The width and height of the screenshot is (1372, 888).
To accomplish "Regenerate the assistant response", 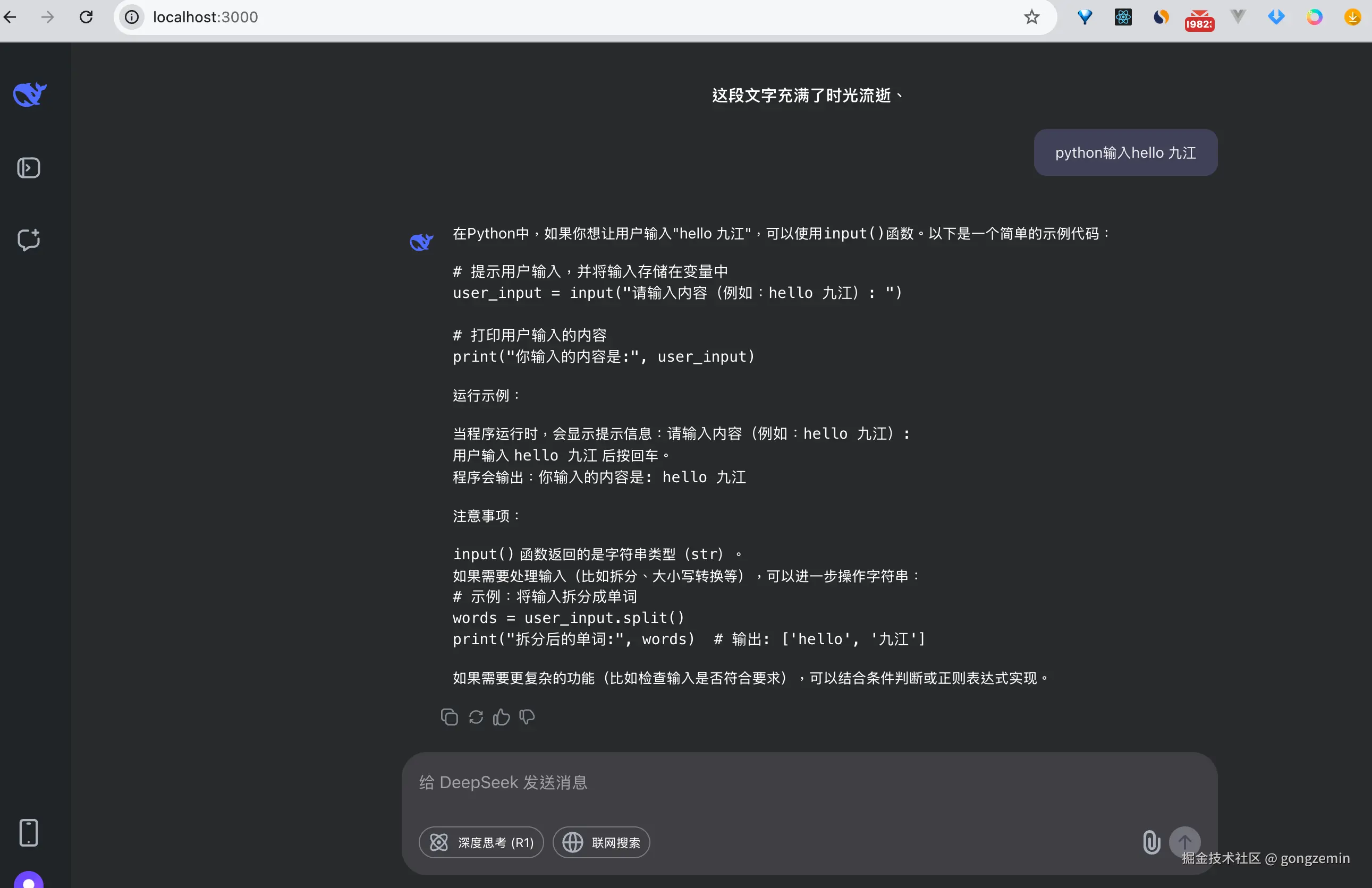I will click(476, 716).
